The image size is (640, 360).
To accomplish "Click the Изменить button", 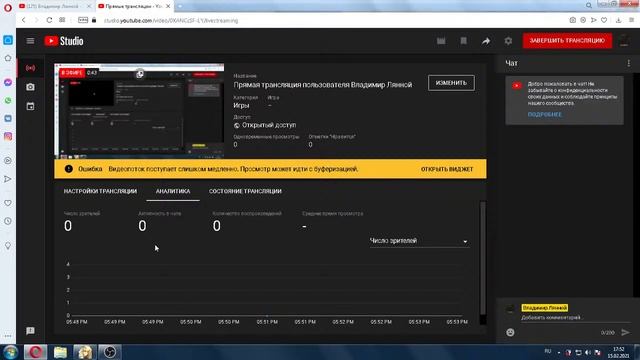I will 451,83.
